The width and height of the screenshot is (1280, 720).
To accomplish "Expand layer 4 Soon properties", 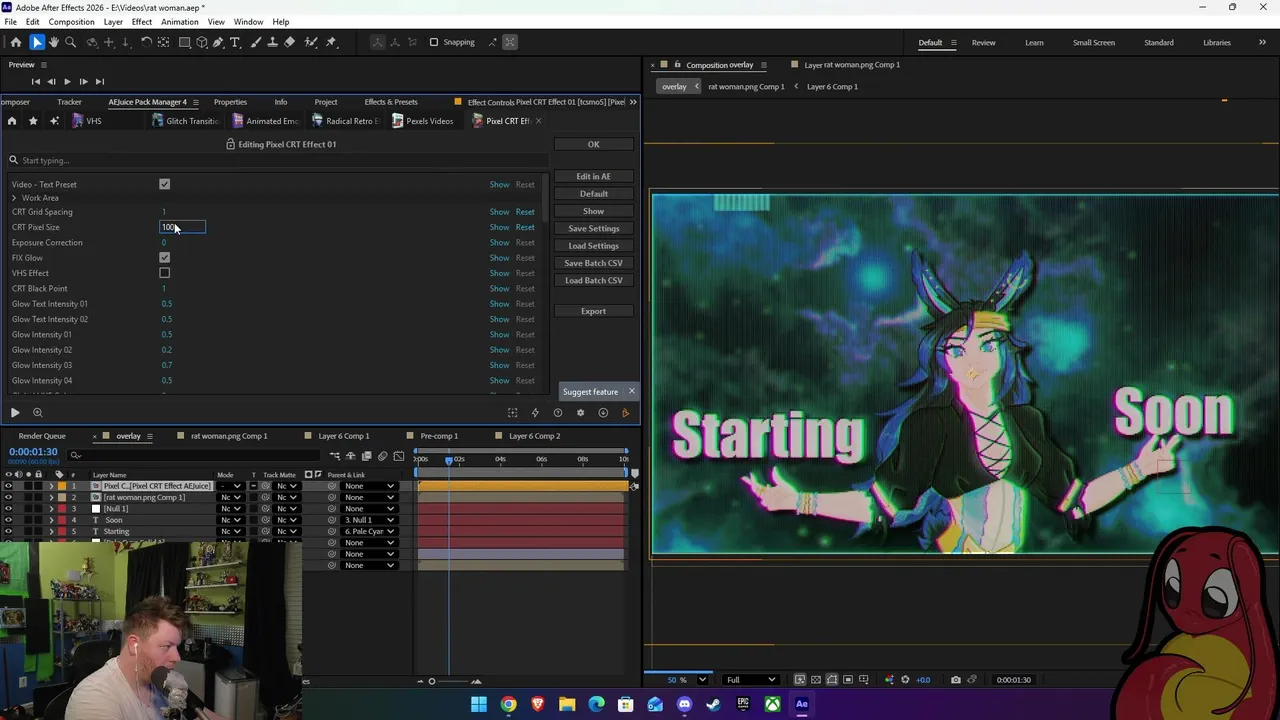I will click(x=51, y=520).
